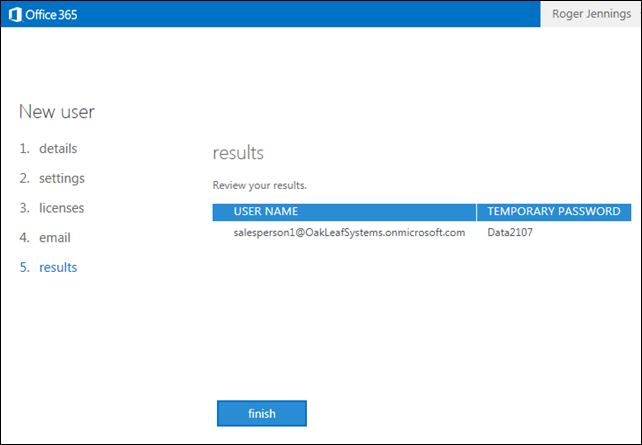The height and width of the screenshot is (445, 642).
Task: Go to wizard step 2 settings
Action: 52,178
